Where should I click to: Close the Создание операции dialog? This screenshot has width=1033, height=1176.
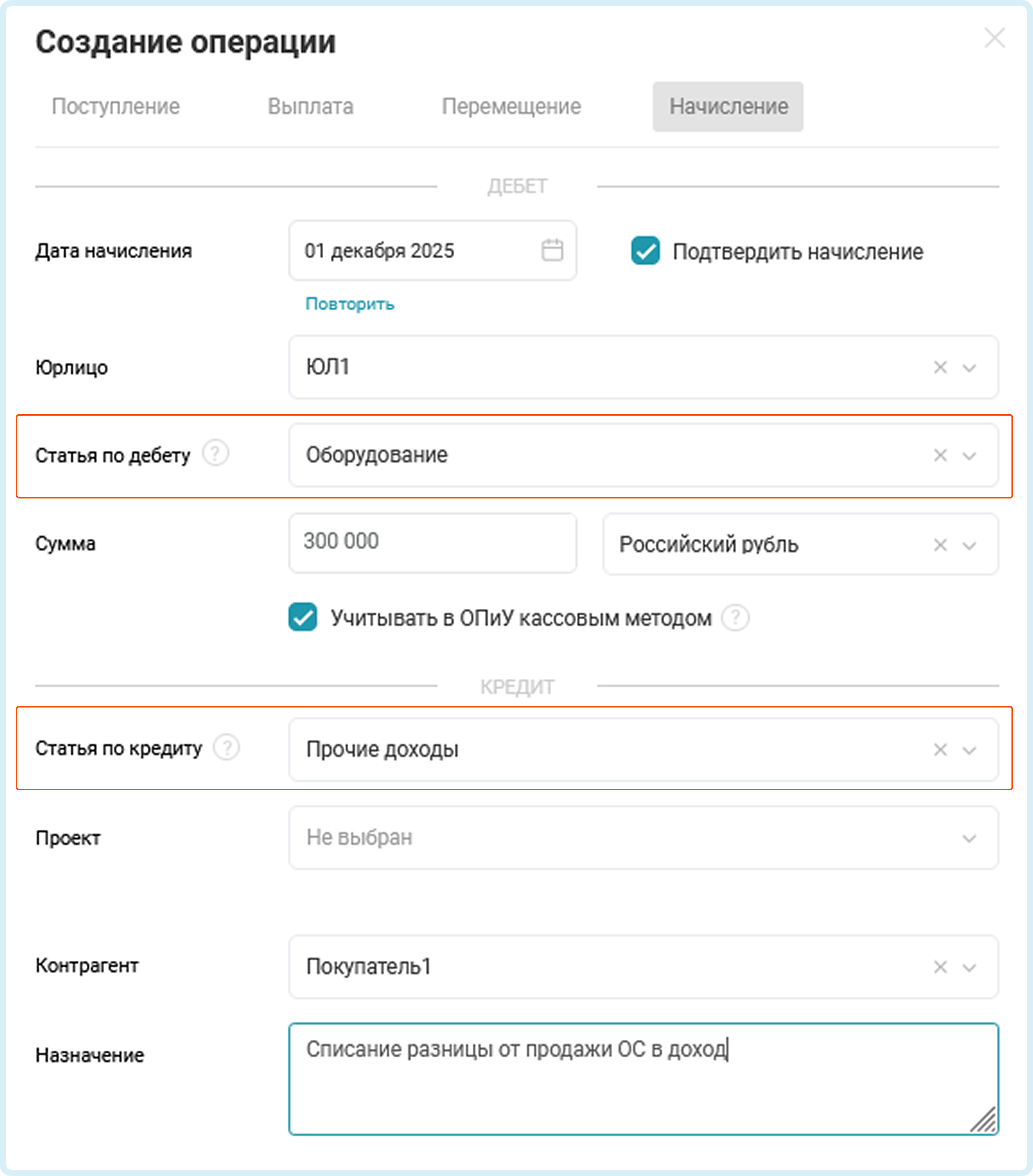pyautogui.click(x=994, y=38)
